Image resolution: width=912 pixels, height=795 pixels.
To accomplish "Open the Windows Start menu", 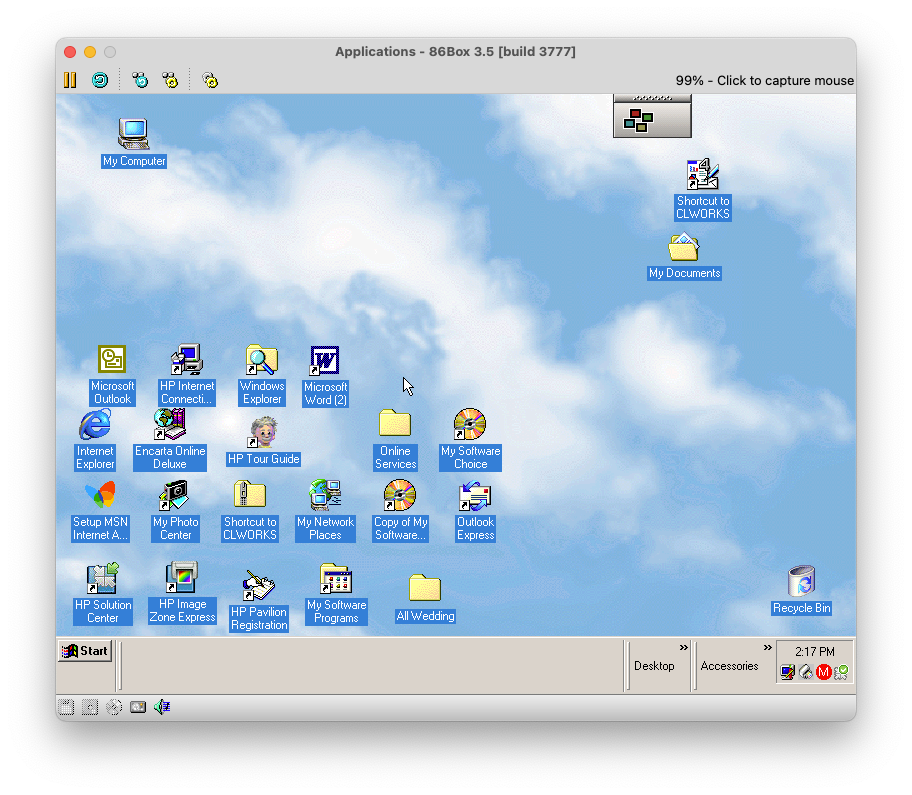I will click(86, 651).
